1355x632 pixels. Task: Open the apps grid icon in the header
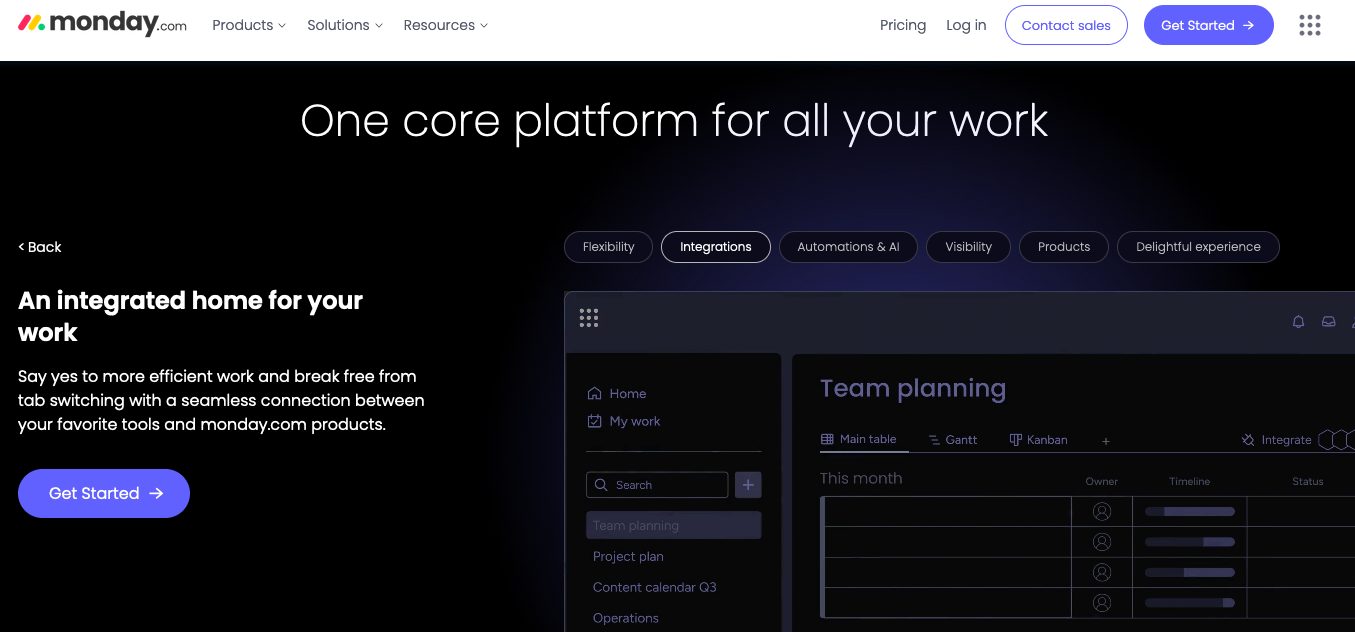click(1309, 25)
